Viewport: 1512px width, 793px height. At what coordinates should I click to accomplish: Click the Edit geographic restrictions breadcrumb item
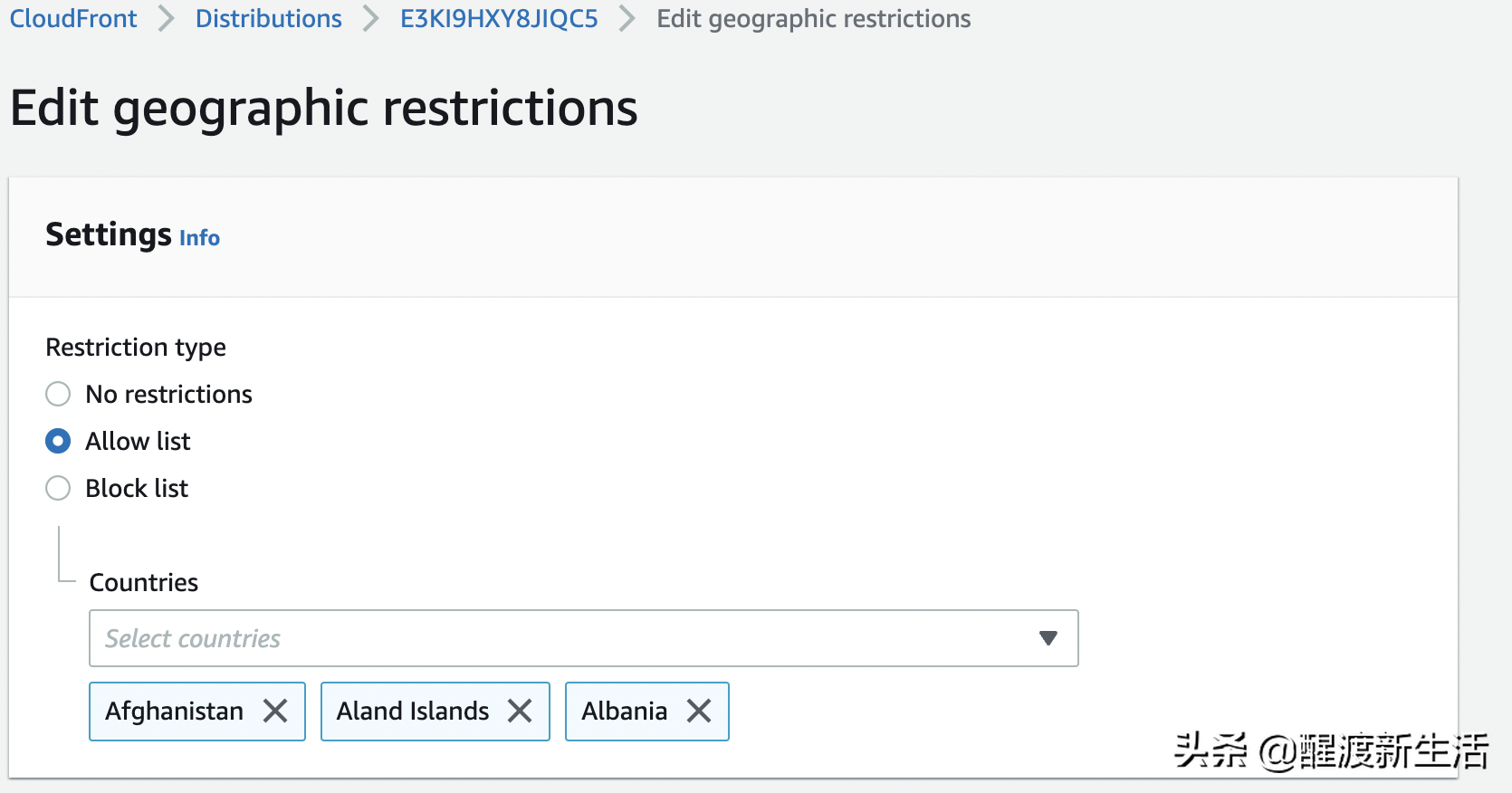click(x=812, y=18)
